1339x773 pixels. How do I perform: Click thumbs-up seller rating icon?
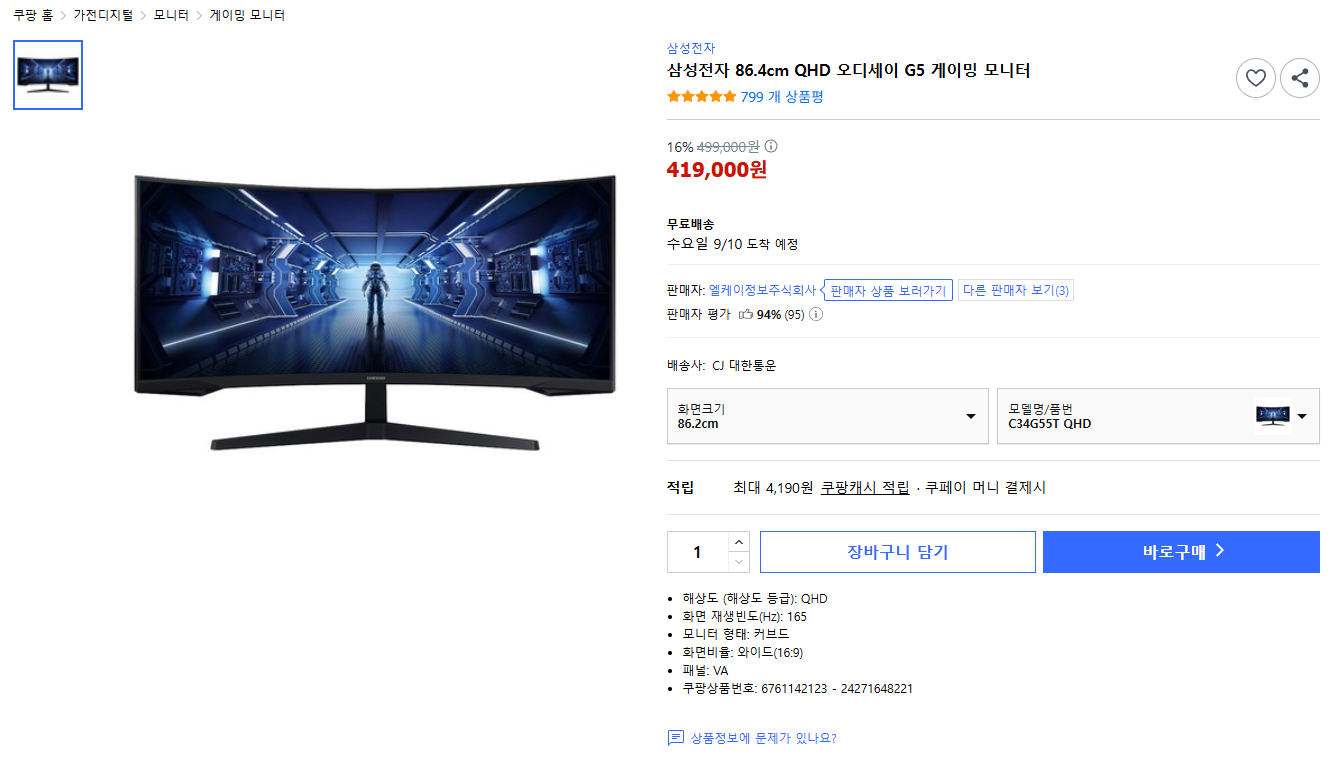(746, 314)
